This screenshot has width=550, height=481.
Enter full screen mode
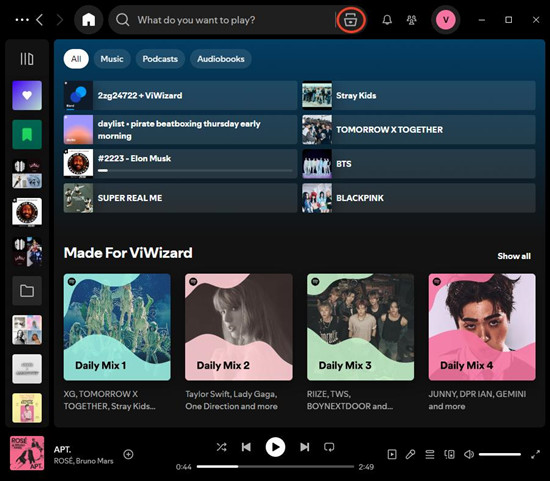(535, 455)
